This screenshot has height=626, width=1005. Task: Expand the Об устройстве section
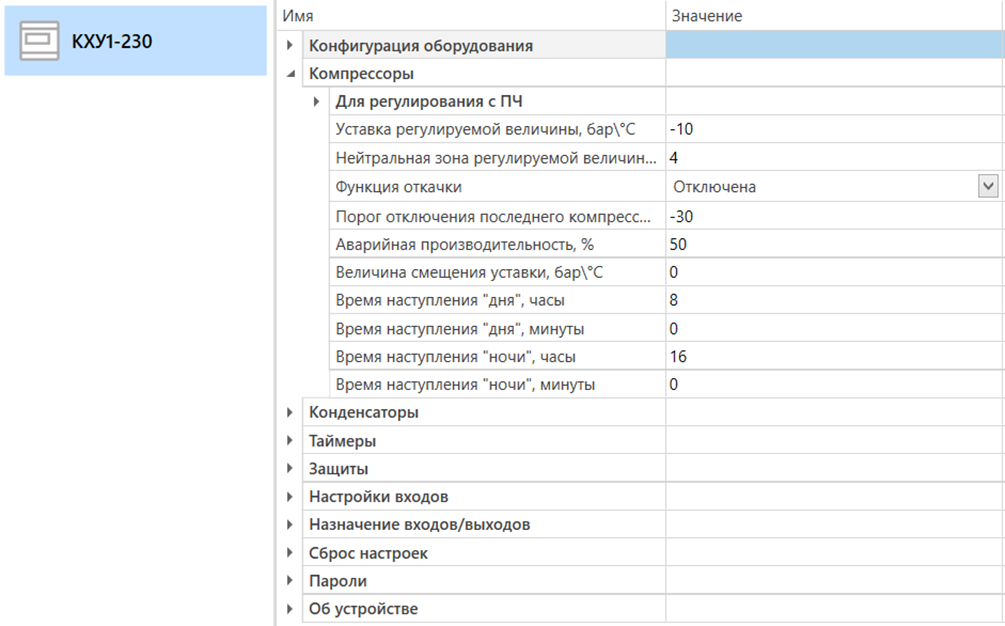290,609
